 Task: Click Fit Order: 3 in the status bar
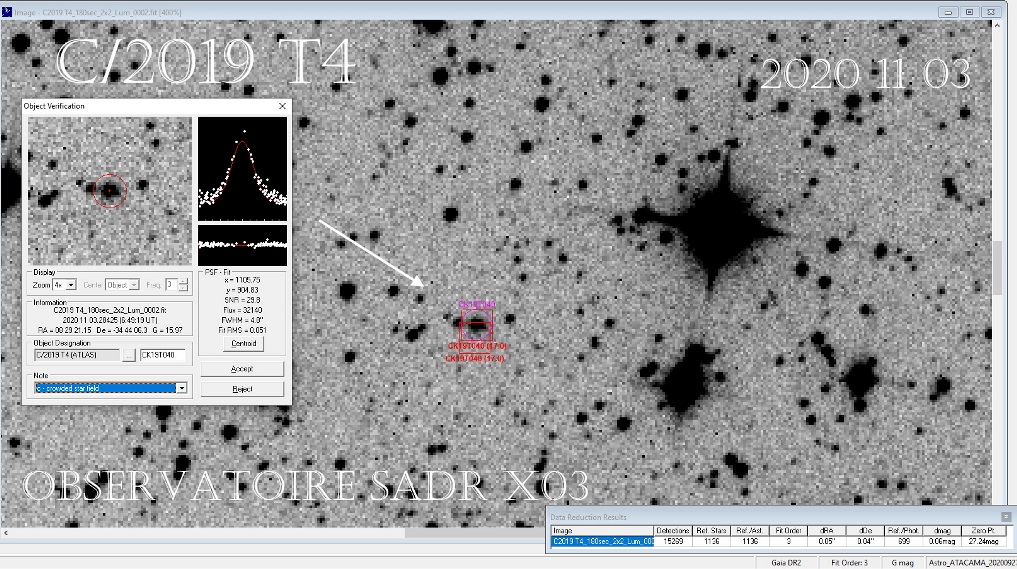849,563
